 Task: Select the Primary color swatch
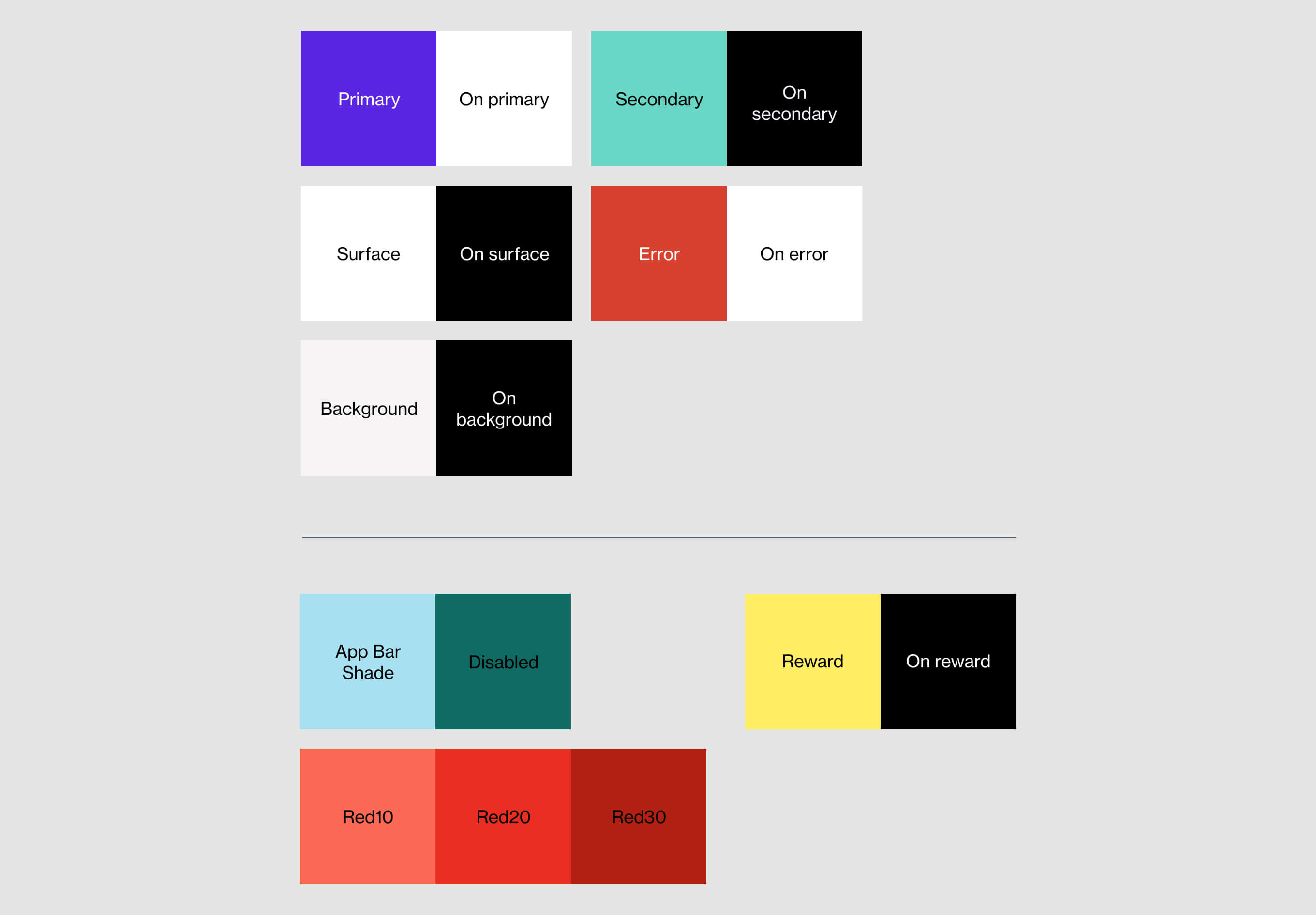tap(368, 99)
